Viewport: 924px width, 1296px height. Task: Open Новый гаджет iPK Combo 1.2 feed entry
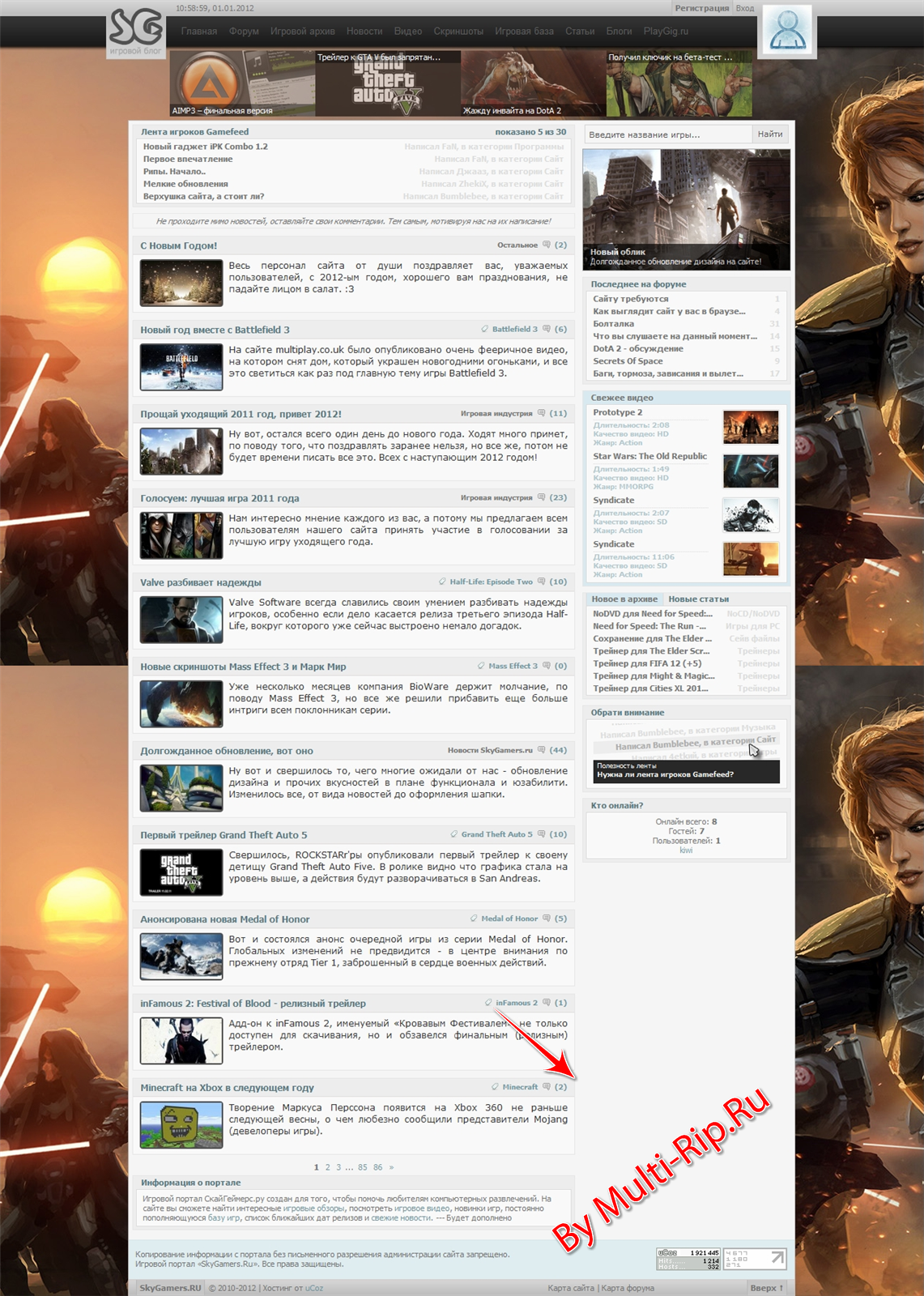click(x=206, y=147)
